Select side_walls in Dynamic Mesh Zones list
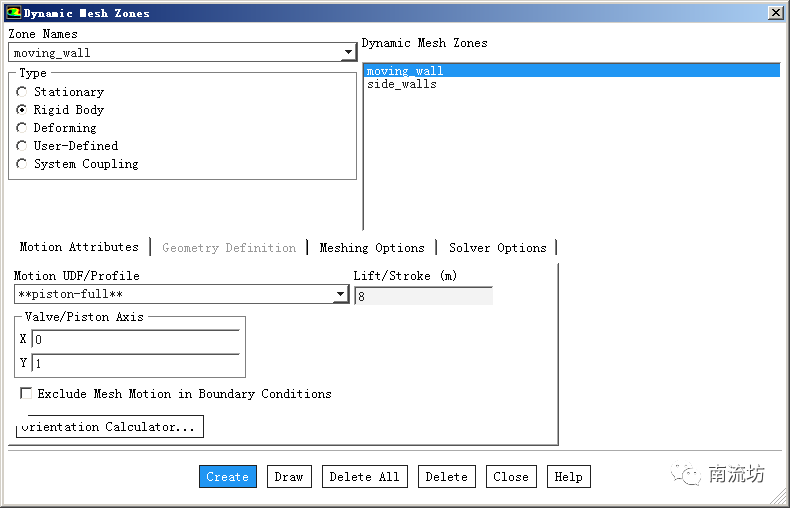Screen dimensions: 790x508 coord(572,84)
